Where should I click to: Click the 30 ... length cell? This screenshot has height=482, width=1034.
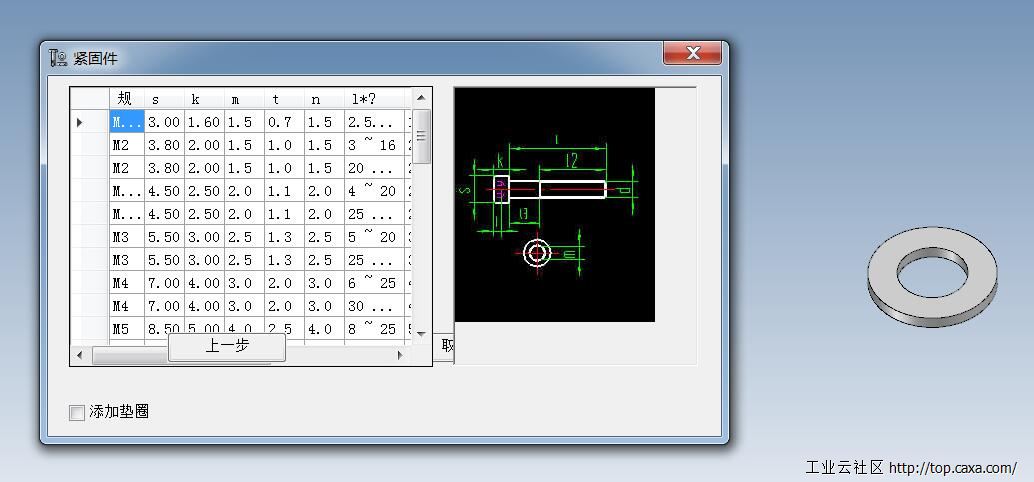374,307
